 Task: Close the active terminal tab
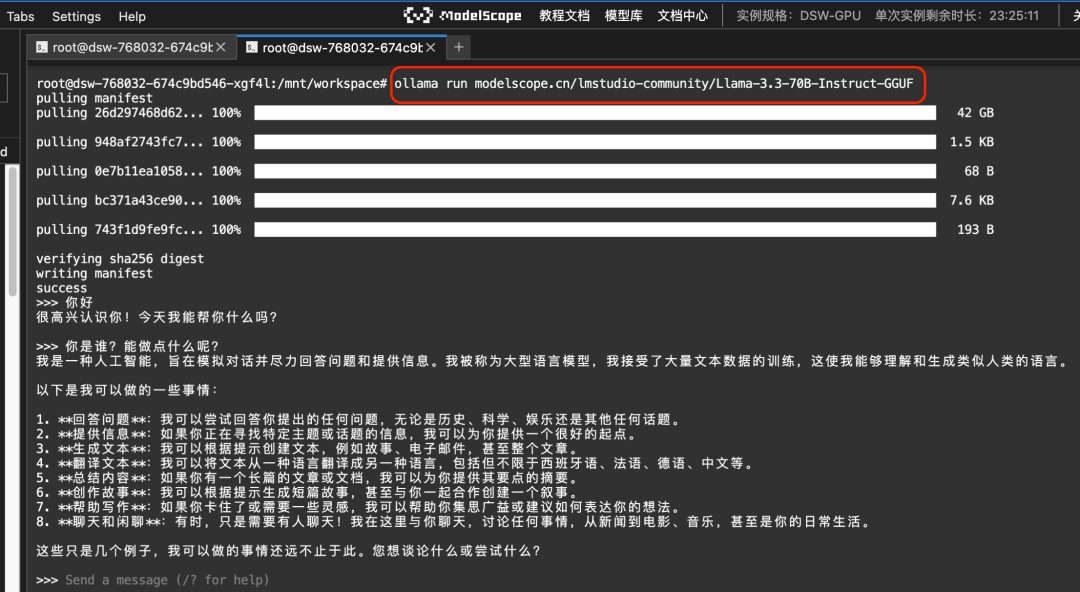coord(430,47)
